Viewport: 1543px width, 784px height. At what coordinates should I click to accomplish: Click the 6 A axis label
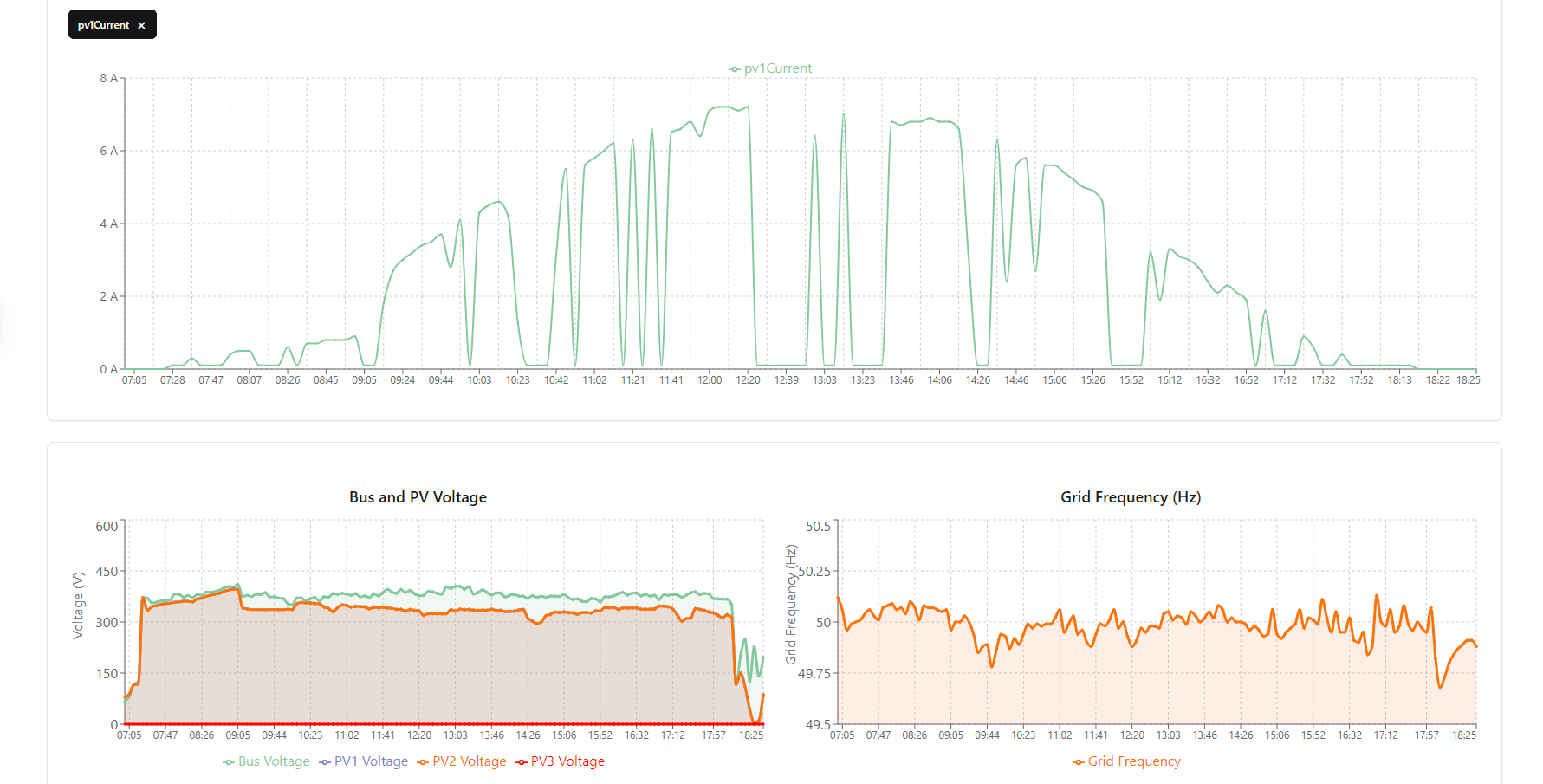click(x=108, y=151)
